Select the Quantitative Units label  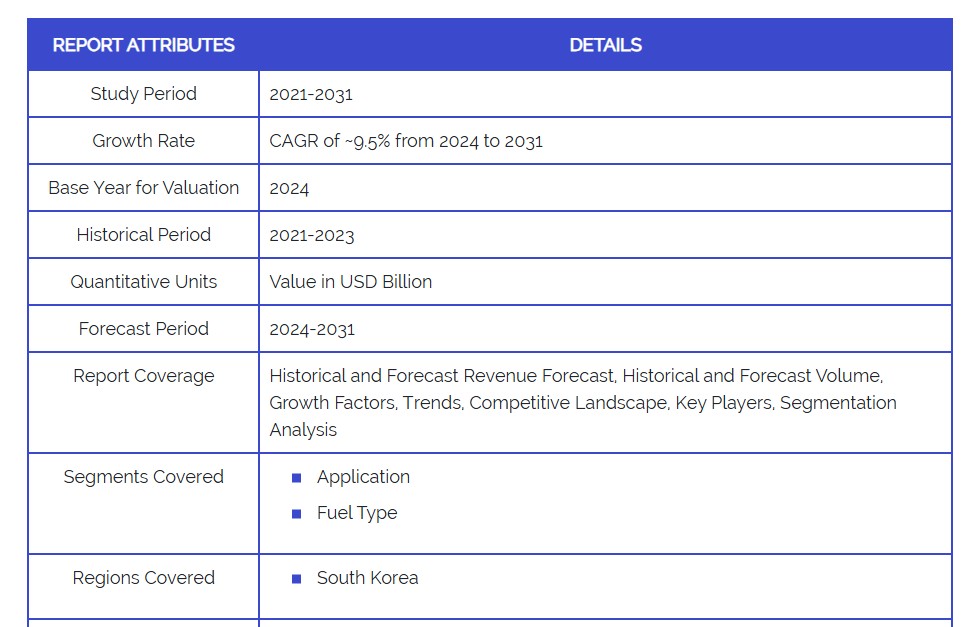tap(143, 282)
